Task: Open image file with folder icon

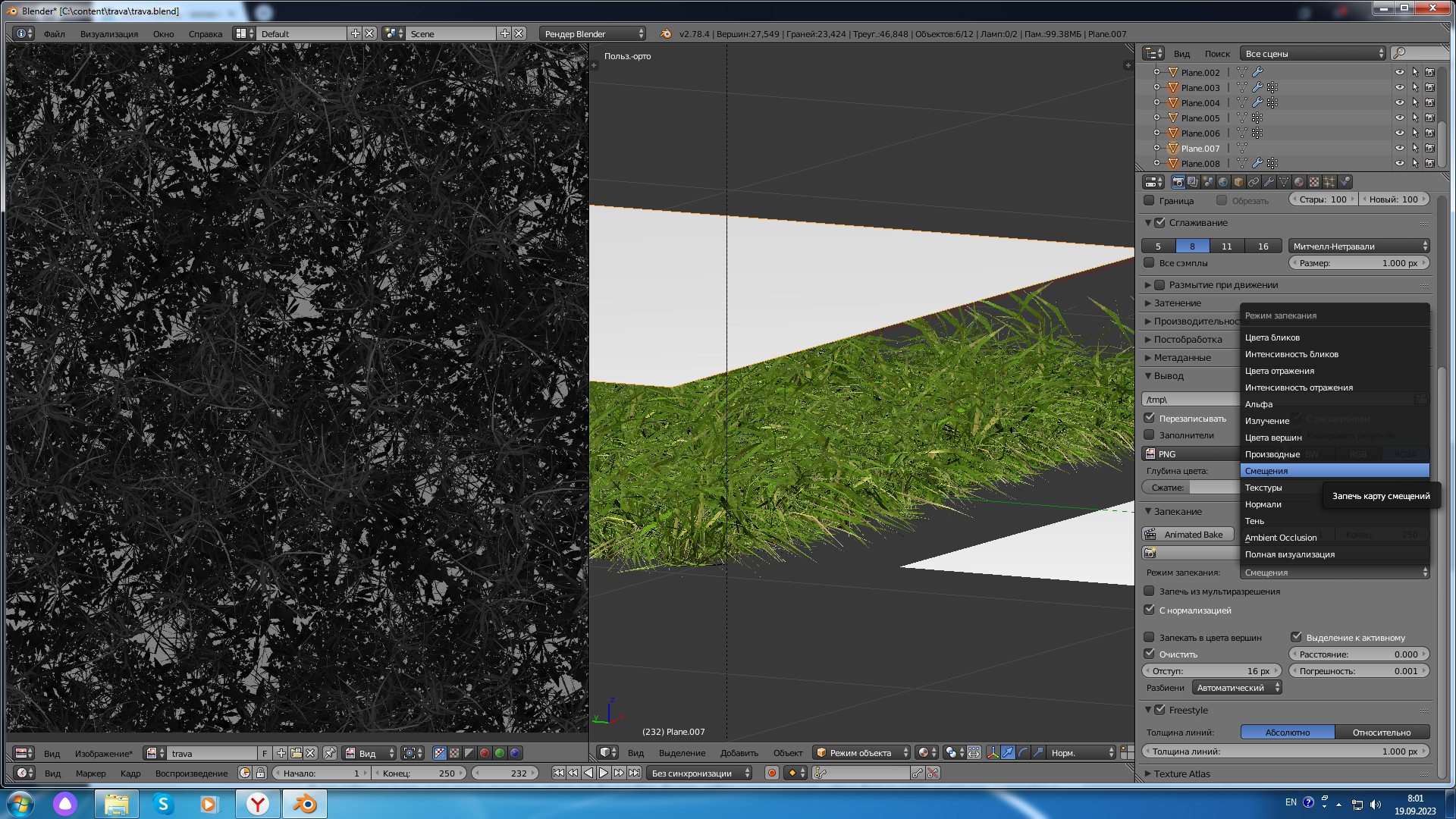Action: coord(297,753)
